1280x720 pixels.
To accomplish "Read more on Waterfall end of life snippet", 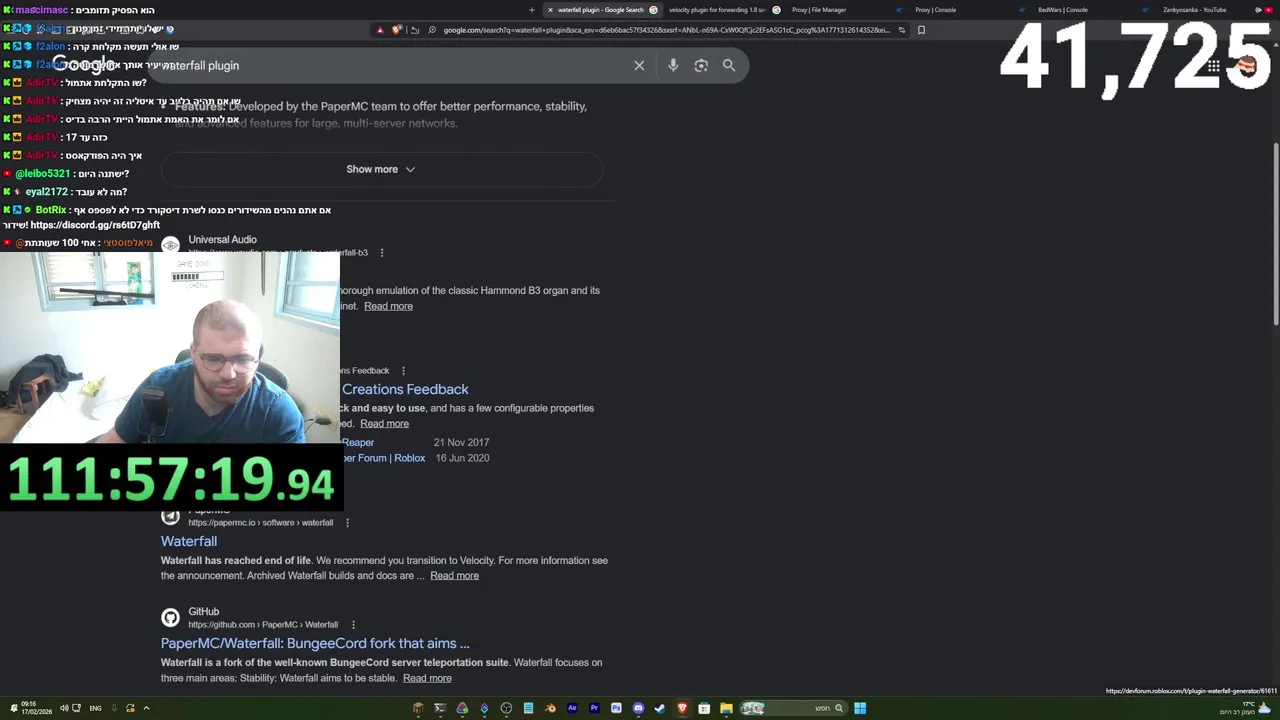I will tap(454, 575).
